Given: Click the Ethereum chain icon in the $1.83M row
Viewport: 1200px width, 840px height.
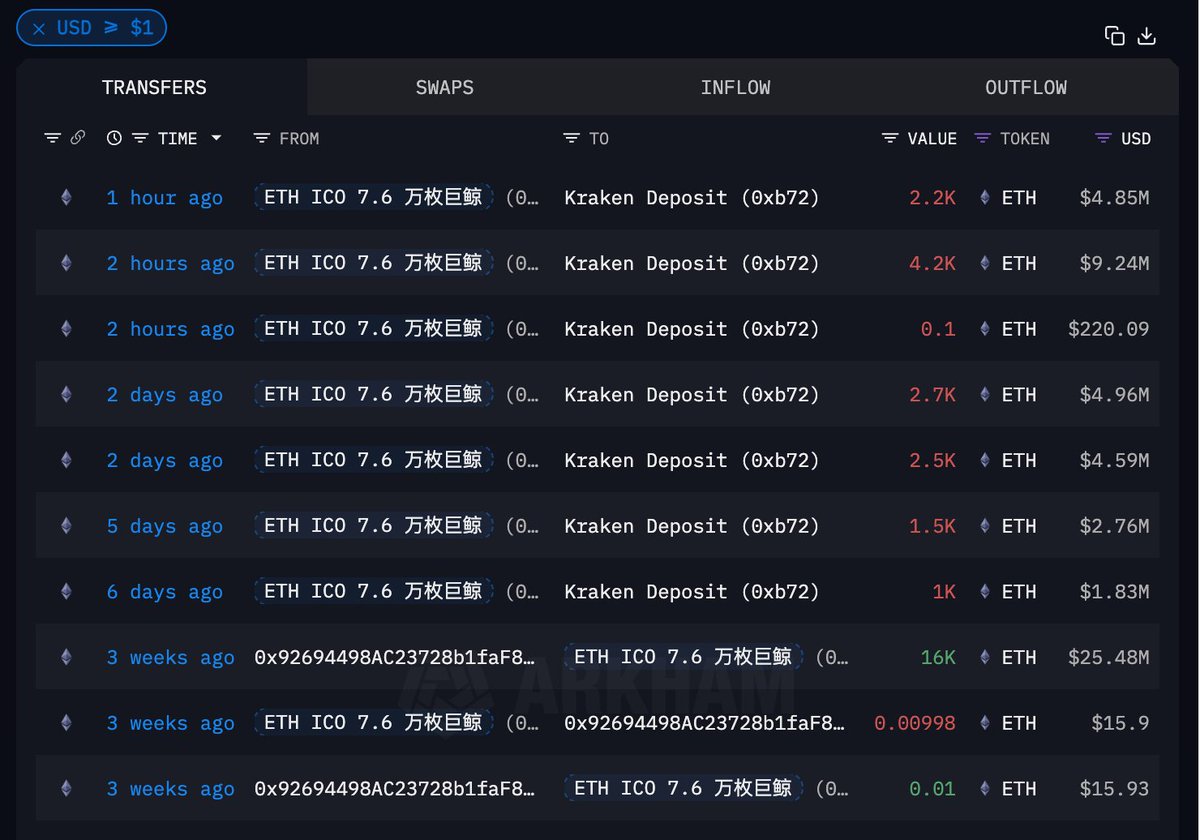Looking at the screenshot, I should (x=66, y=592).
